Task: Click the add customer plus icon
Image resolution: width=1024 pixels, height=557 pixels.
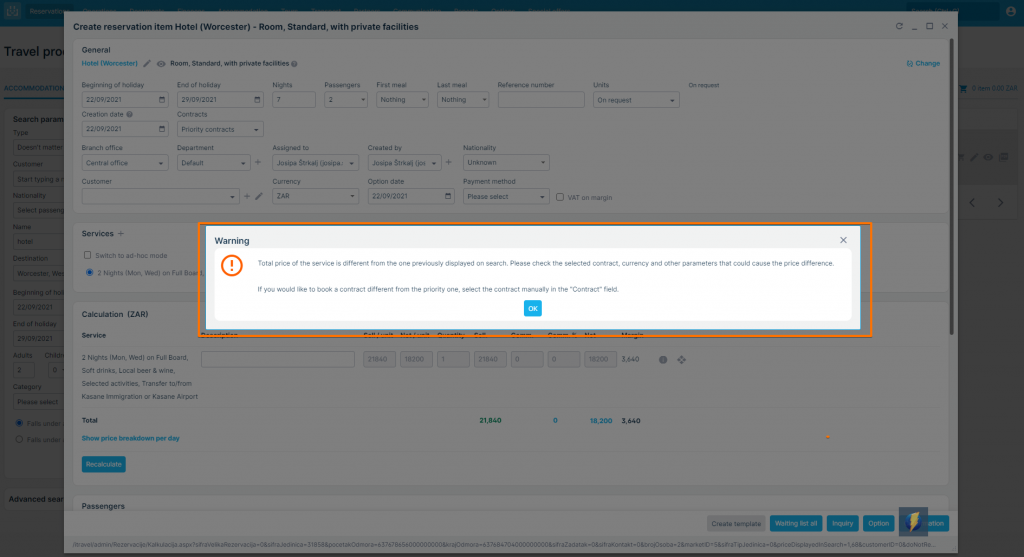Action: [x=247, y=197]
